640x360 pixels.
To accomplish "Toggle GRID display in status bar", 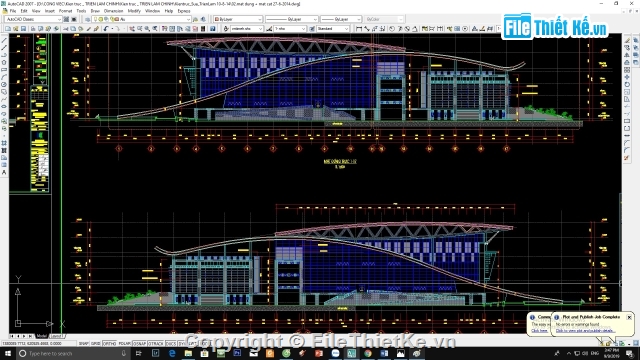I will pyautogui.click(x=96, y=344).
